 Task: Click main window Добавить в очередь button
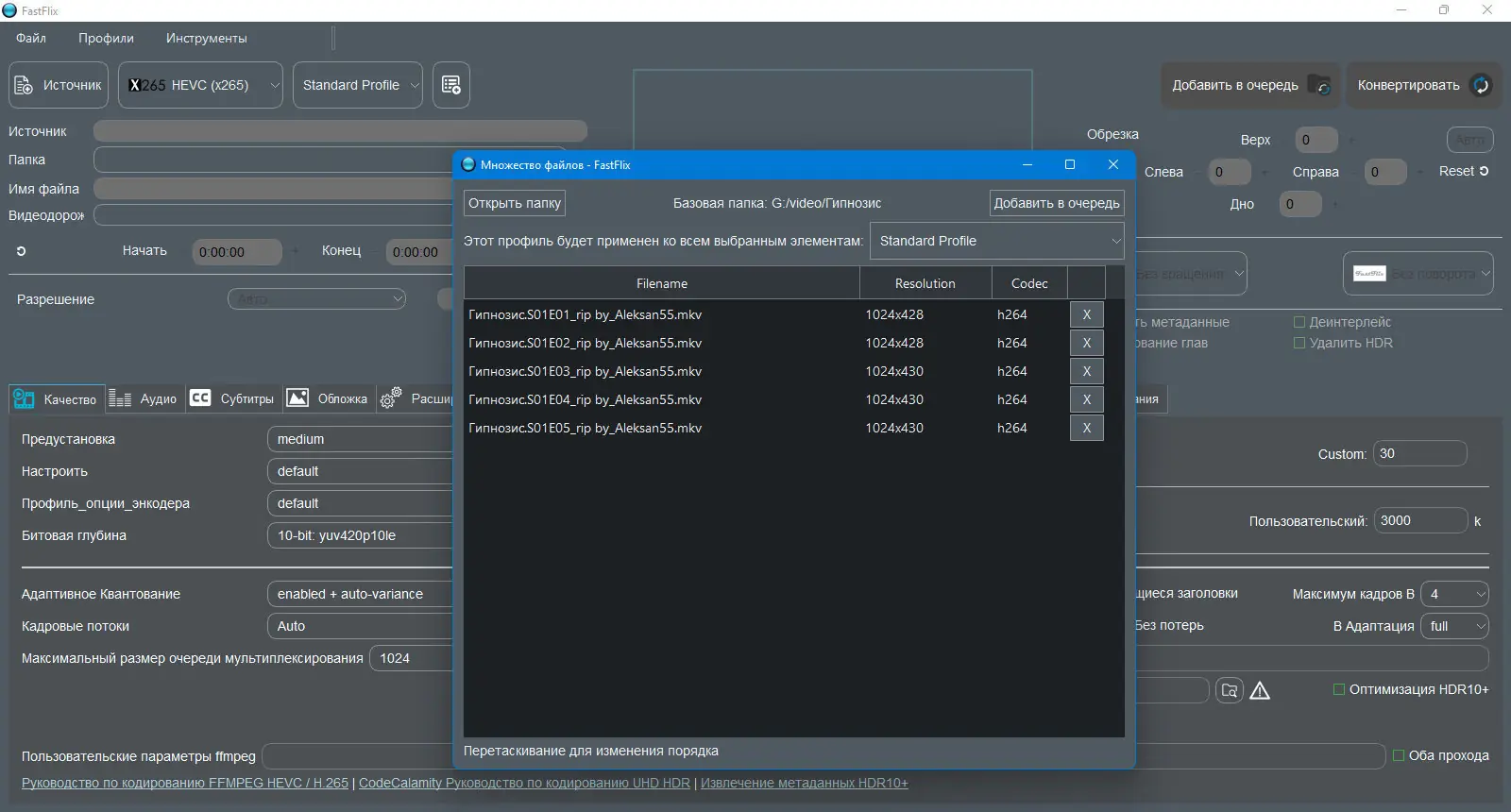pyautogui.click(x=1250, y=85)
